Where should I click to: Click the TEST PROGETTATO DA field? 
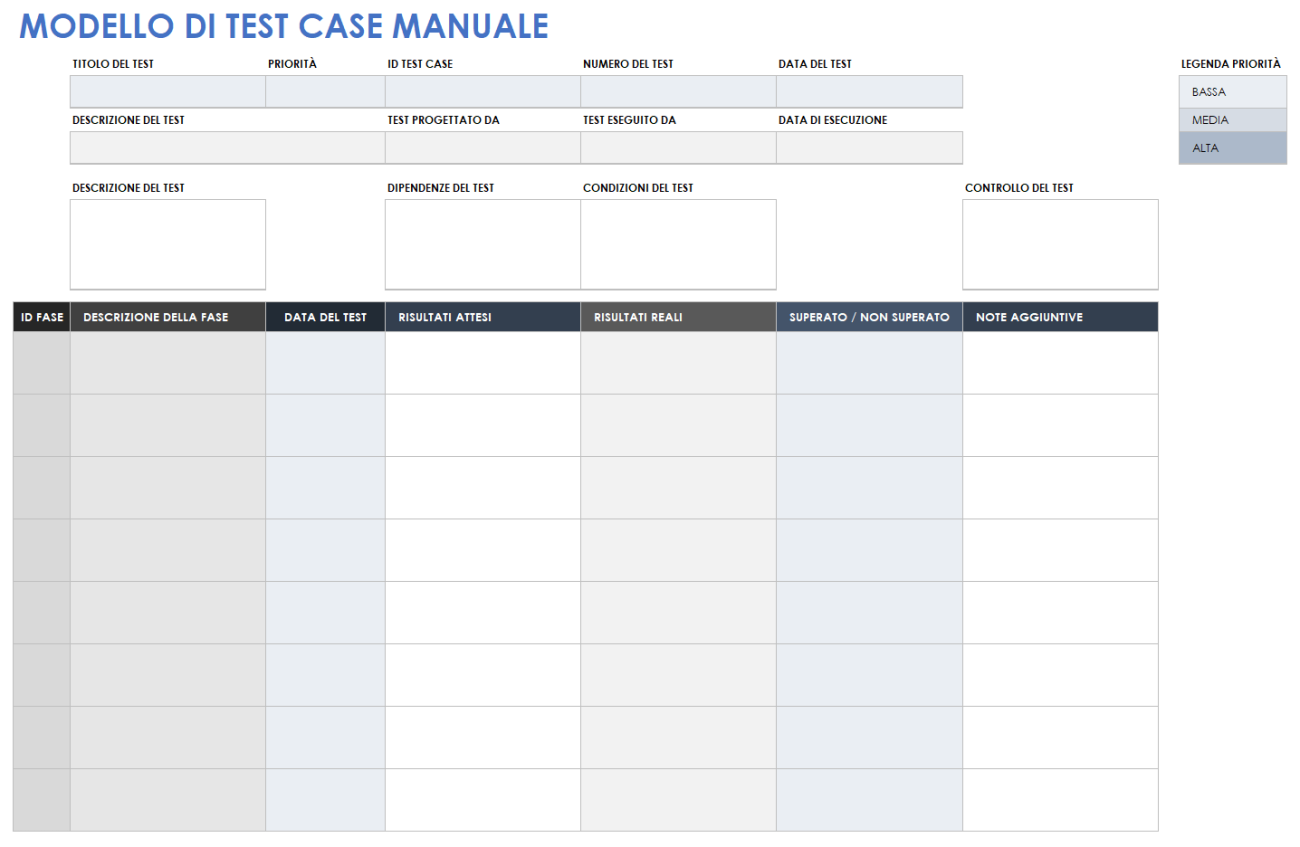[480, 147]
